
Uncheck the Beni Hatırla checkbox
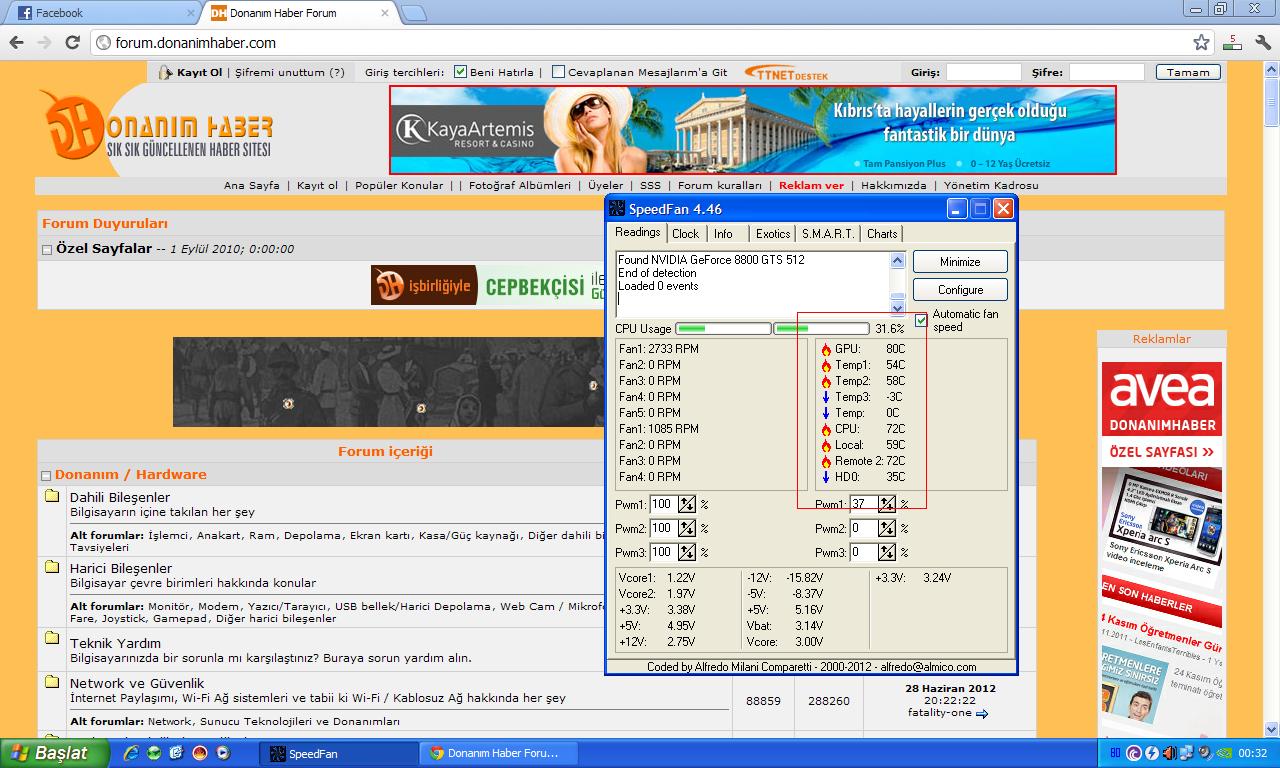tap(461, 72)
